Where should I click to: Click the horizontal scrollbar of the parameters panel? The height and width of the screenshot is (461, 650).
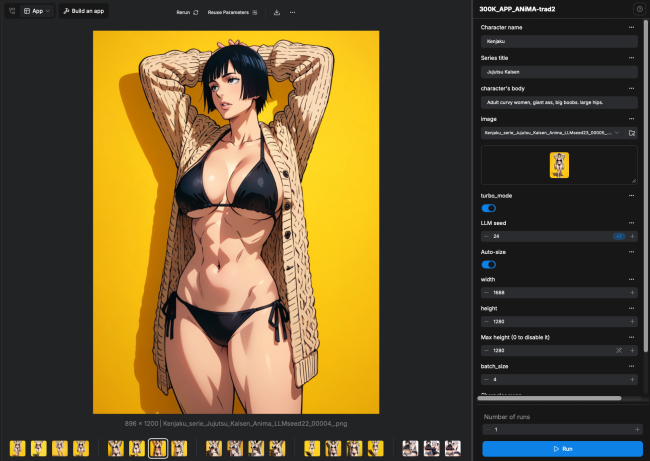point(549,398)
